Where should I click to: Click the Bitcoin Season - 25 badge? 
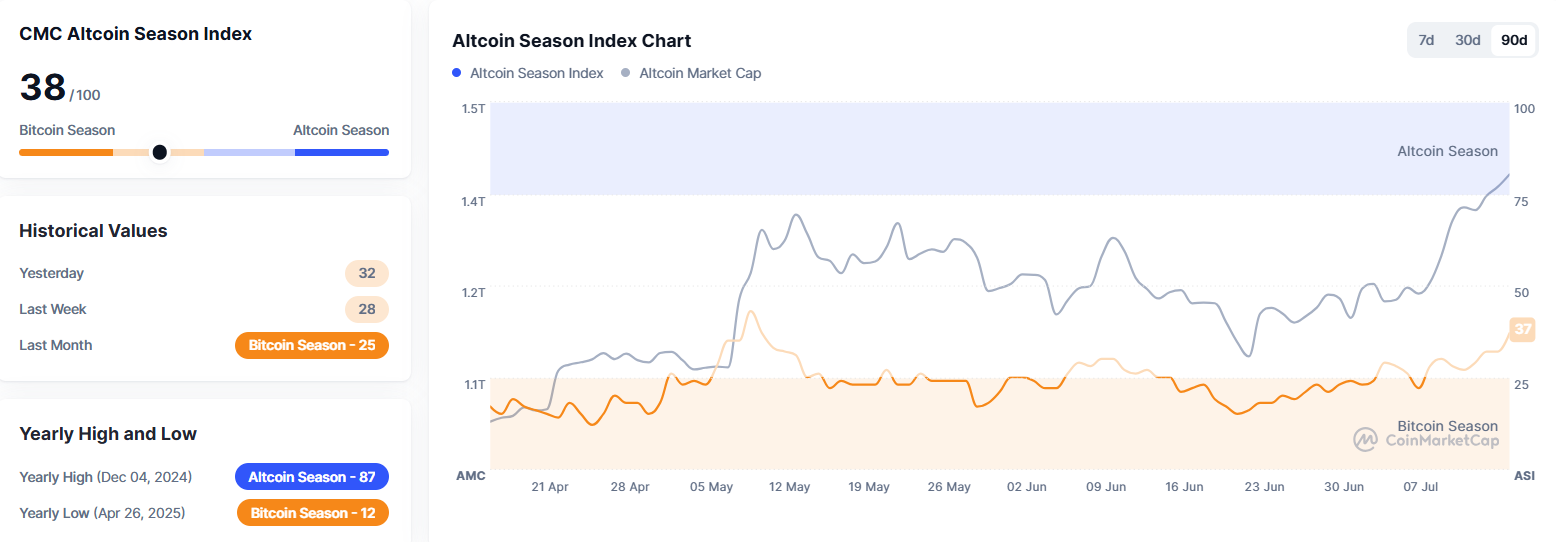tap(311, 345)
